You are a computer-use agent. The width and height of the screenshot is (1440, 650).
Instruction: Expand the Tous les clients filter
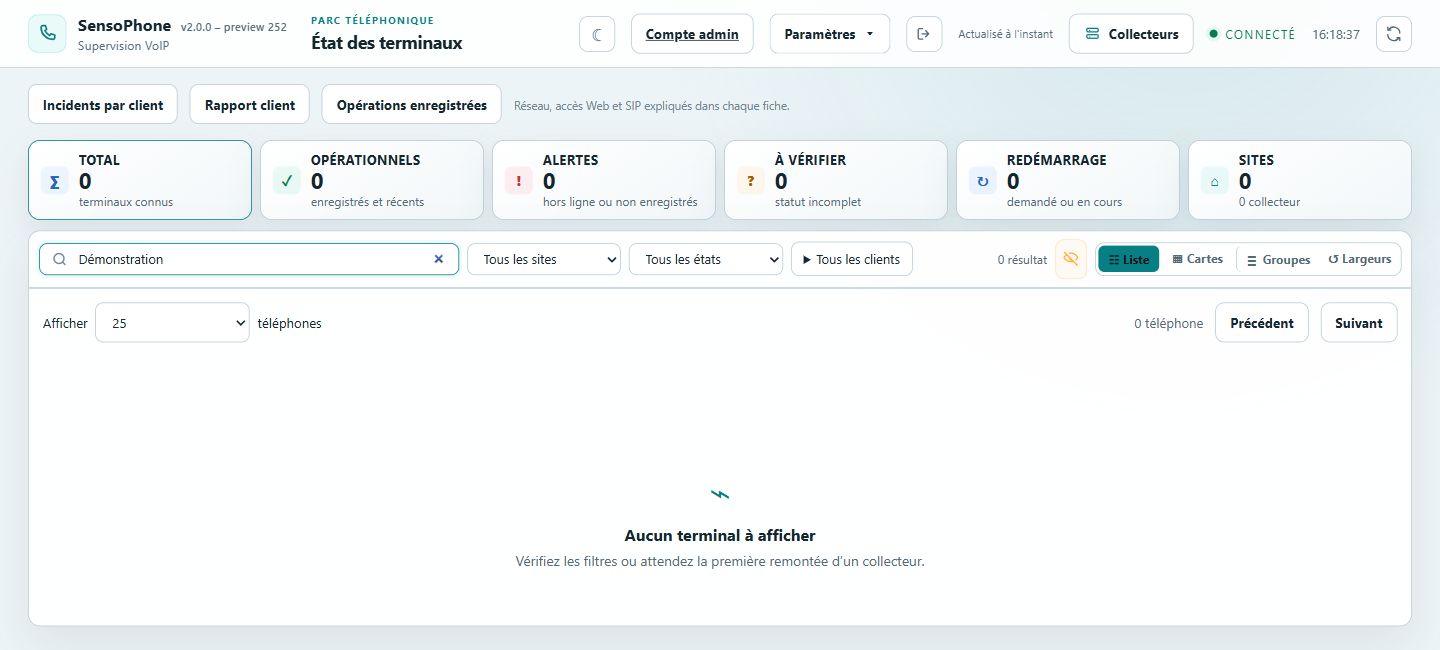[852, 259]
